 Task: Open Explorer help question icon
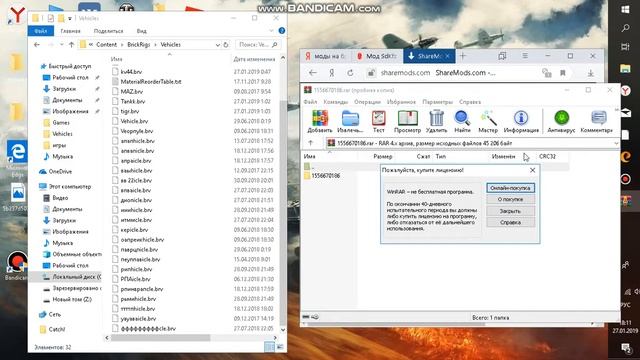[282, 31]
